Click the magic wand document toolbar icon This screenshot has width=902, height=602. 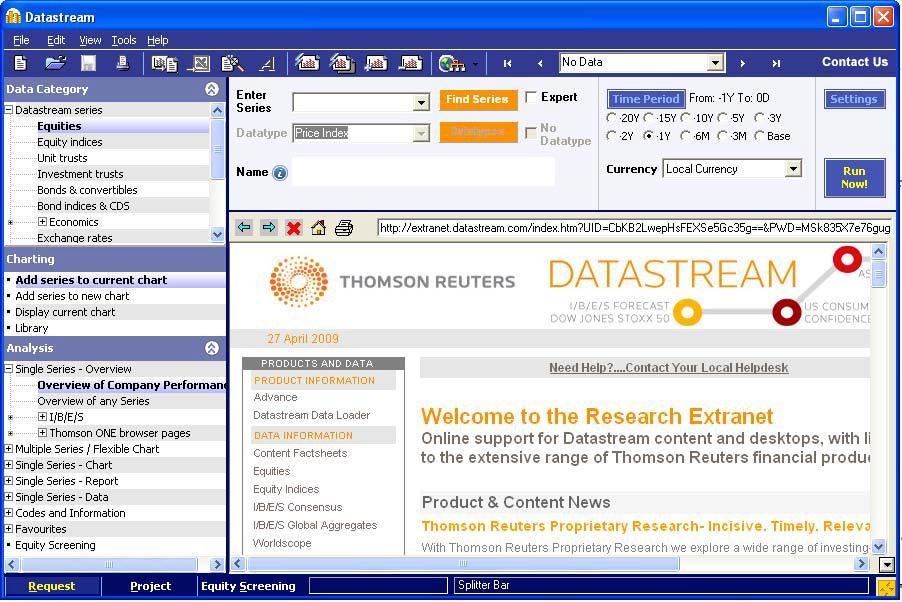point(232,63)
